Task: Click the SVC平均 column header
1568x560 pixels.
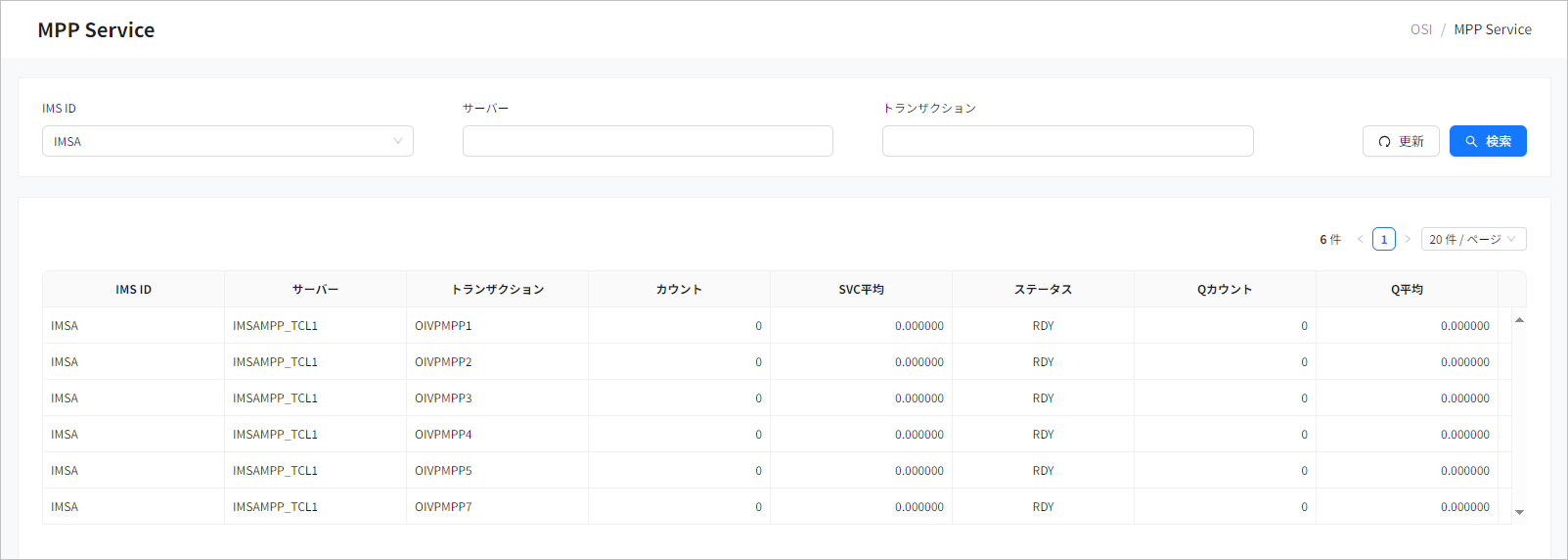Action: point(861,290)
